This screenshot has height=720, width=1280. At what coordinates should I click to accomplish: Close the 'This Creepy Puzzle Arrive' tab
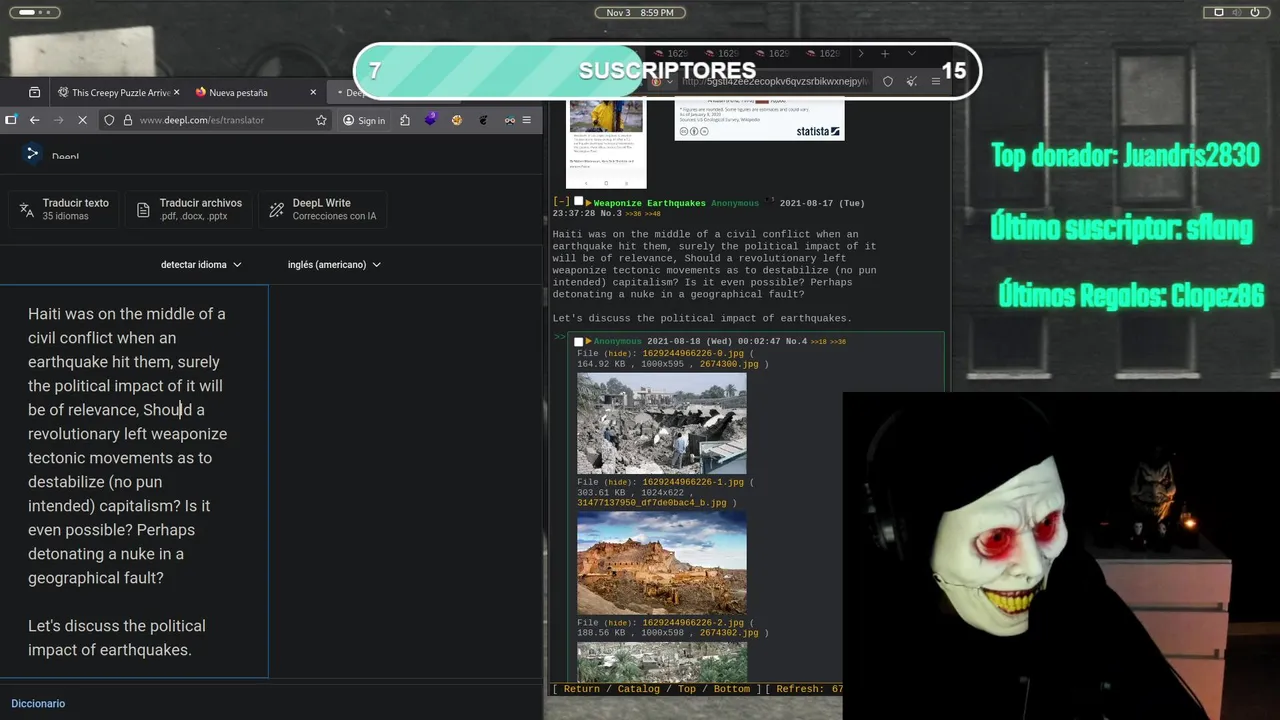click(x=176, y=92)
